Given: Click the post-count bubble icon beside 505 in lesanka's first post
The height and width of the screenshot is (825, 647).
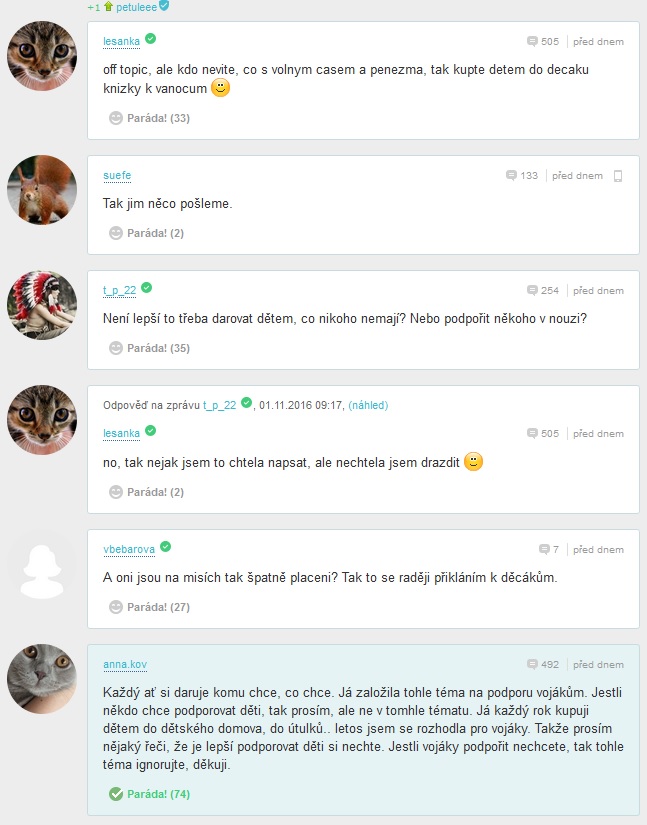Looking at the screenshot, I should coord(532,41).
